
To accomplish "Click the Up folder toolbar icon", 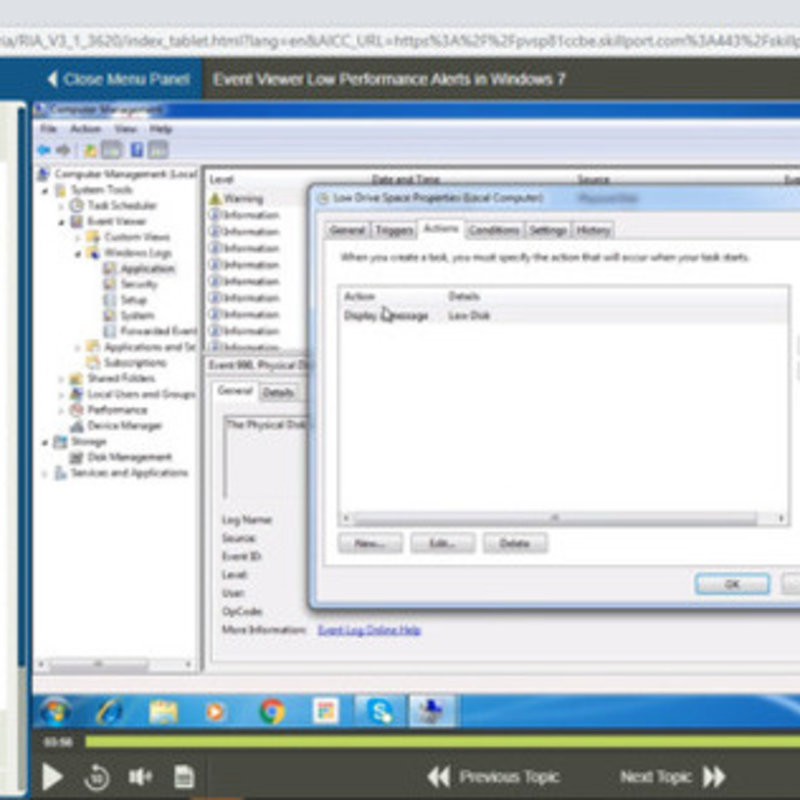I will click(x=90, y=150).
